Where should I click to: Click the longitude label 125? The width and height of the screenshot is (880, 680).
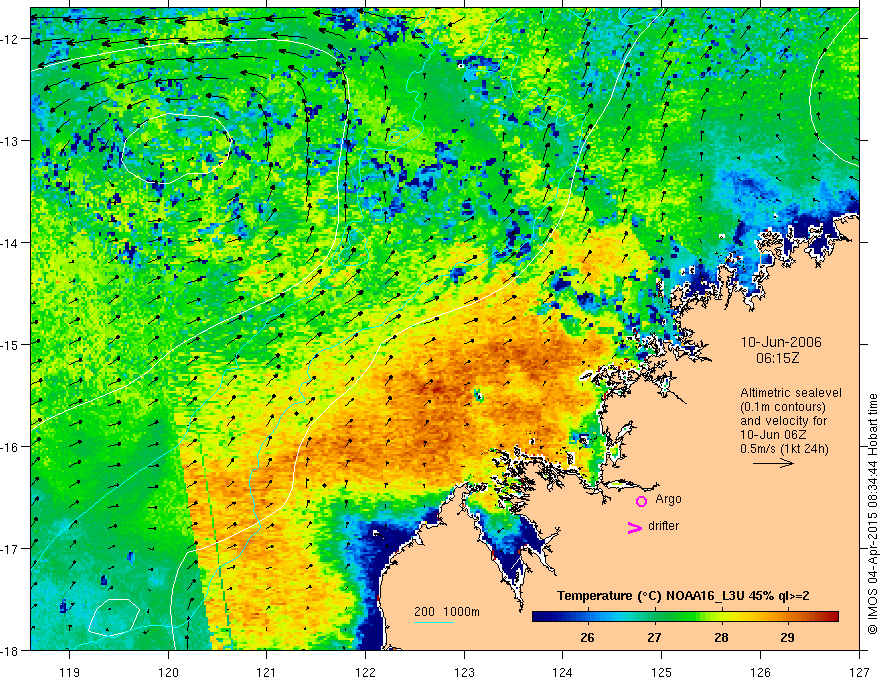662,672
